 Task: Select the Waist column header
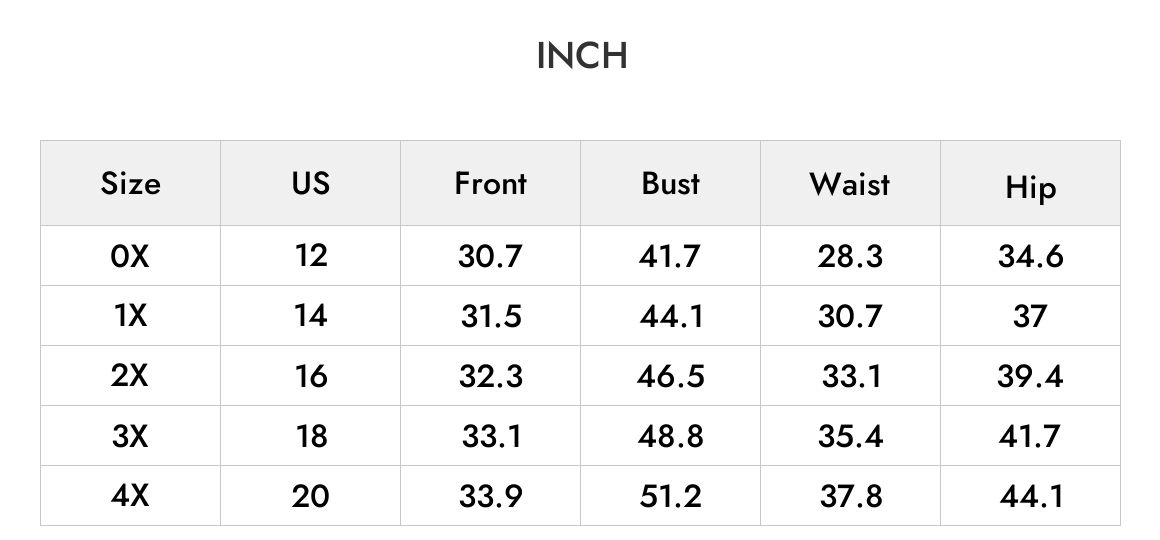[x=850, y=183]
